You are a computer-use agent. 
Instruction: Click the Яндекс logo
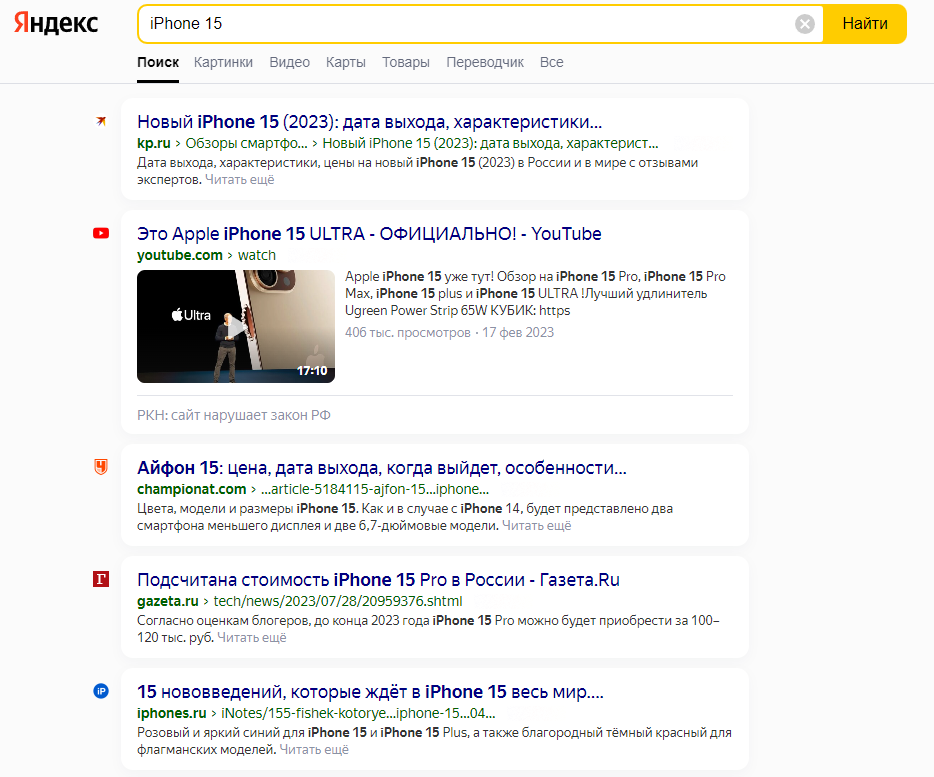56,23
